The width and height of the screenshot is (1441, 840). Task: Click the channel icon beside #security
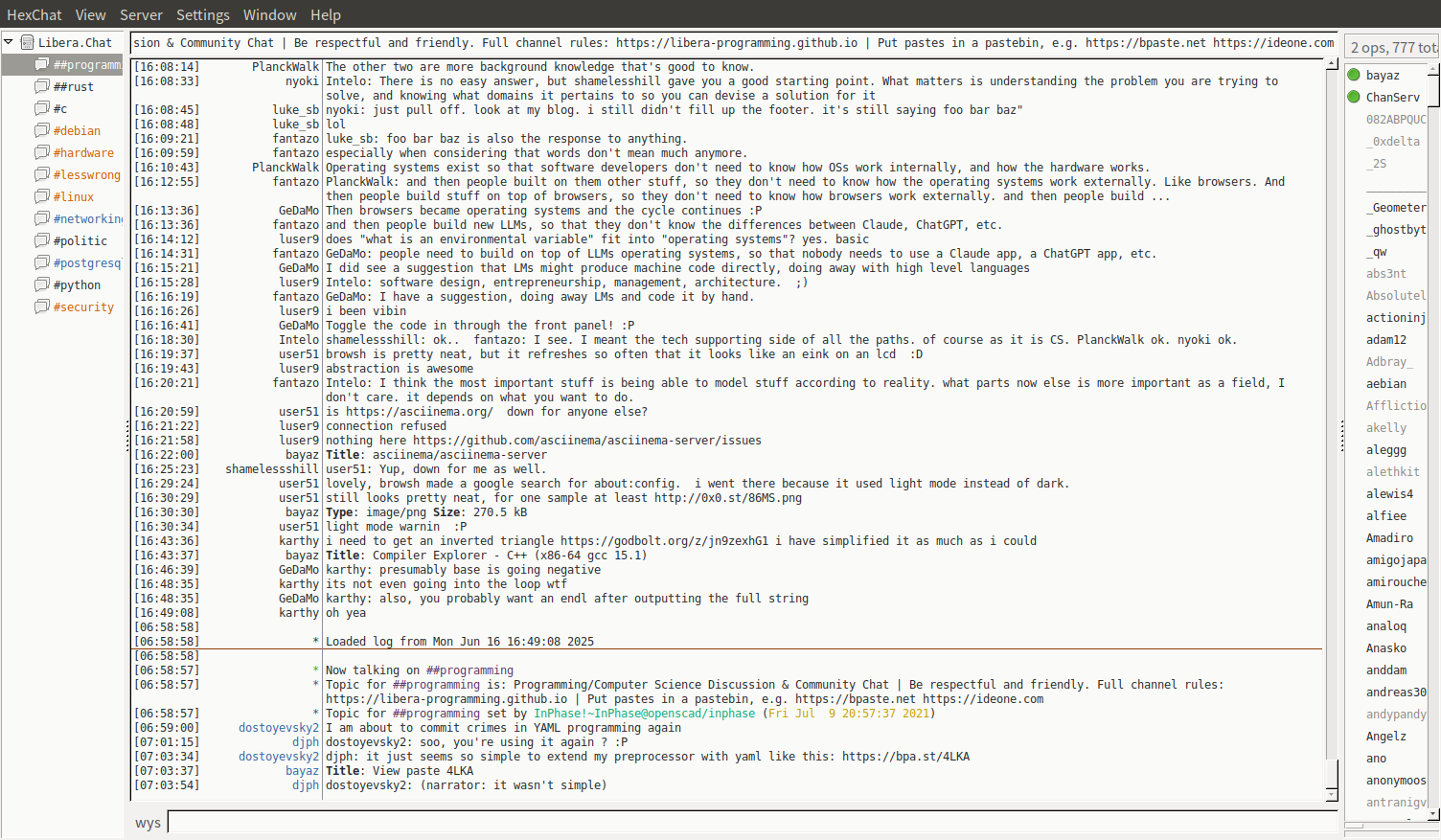pyautogui.click(x=42, y=306)
